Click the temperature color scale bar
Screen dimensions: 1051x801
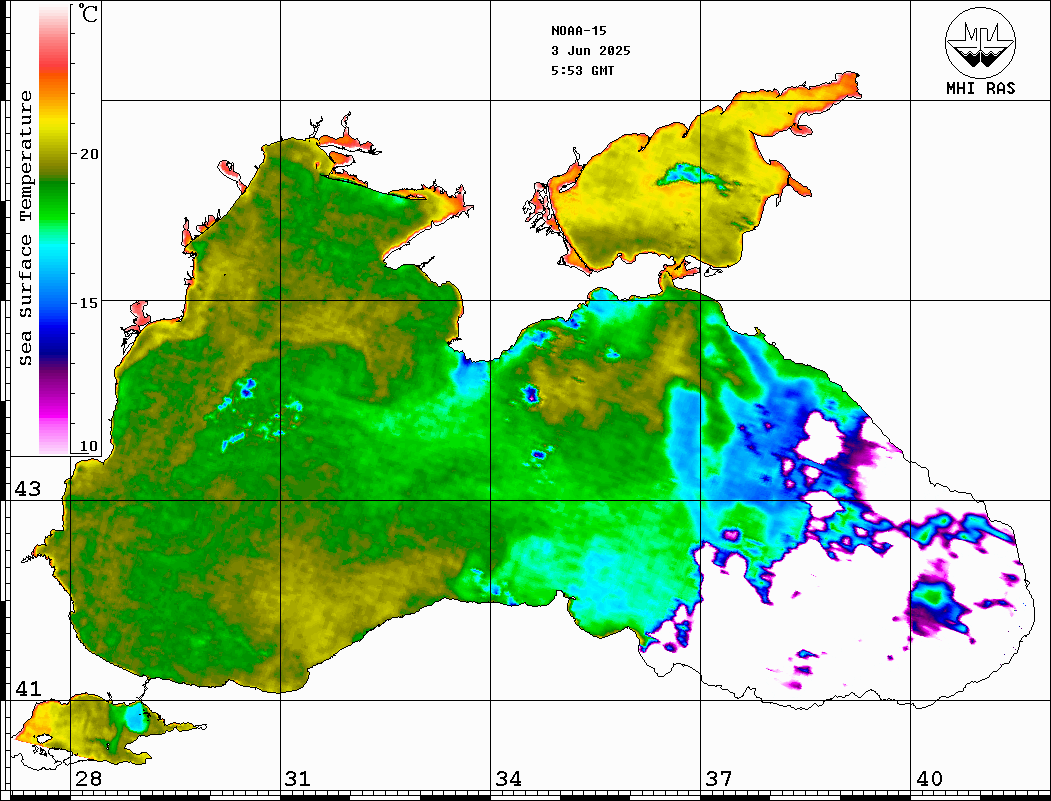pyautogui.click(x=54, y=230)
